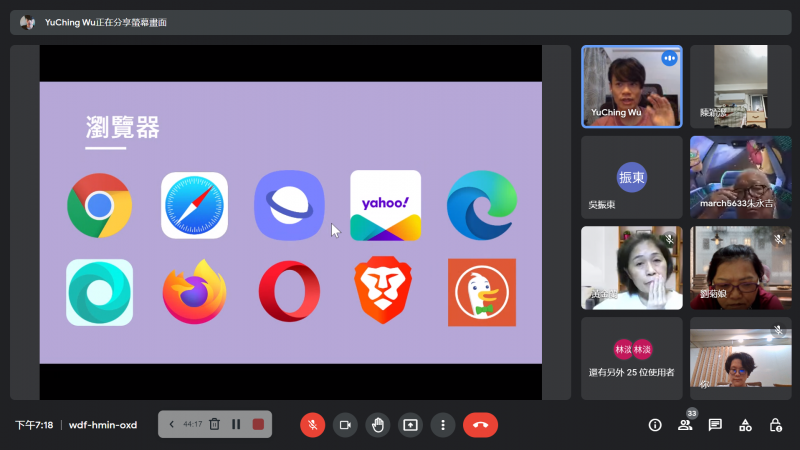Click the meeting code wdf-hmin-oxd

tap(103, 424)
